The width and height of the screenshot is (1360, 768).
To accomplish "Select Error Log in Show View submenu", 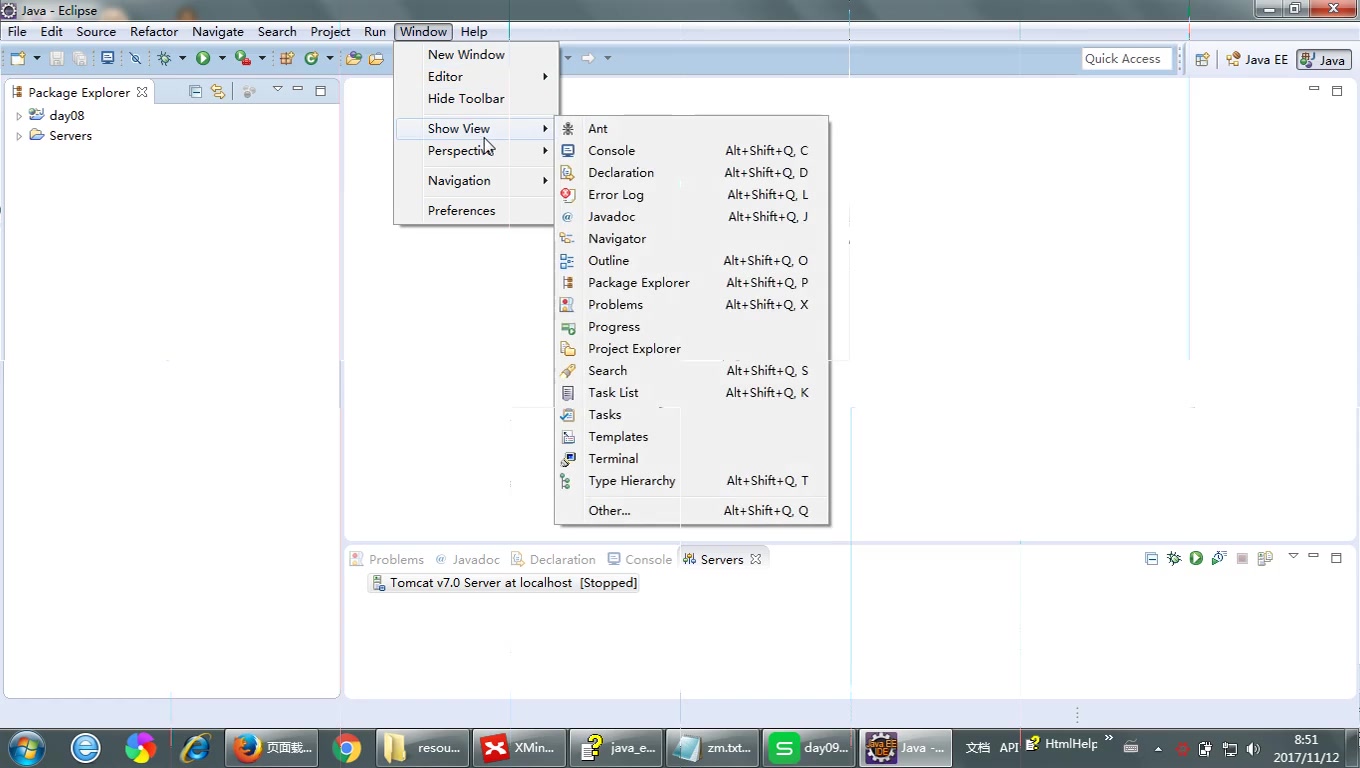I will pos(691,195).
